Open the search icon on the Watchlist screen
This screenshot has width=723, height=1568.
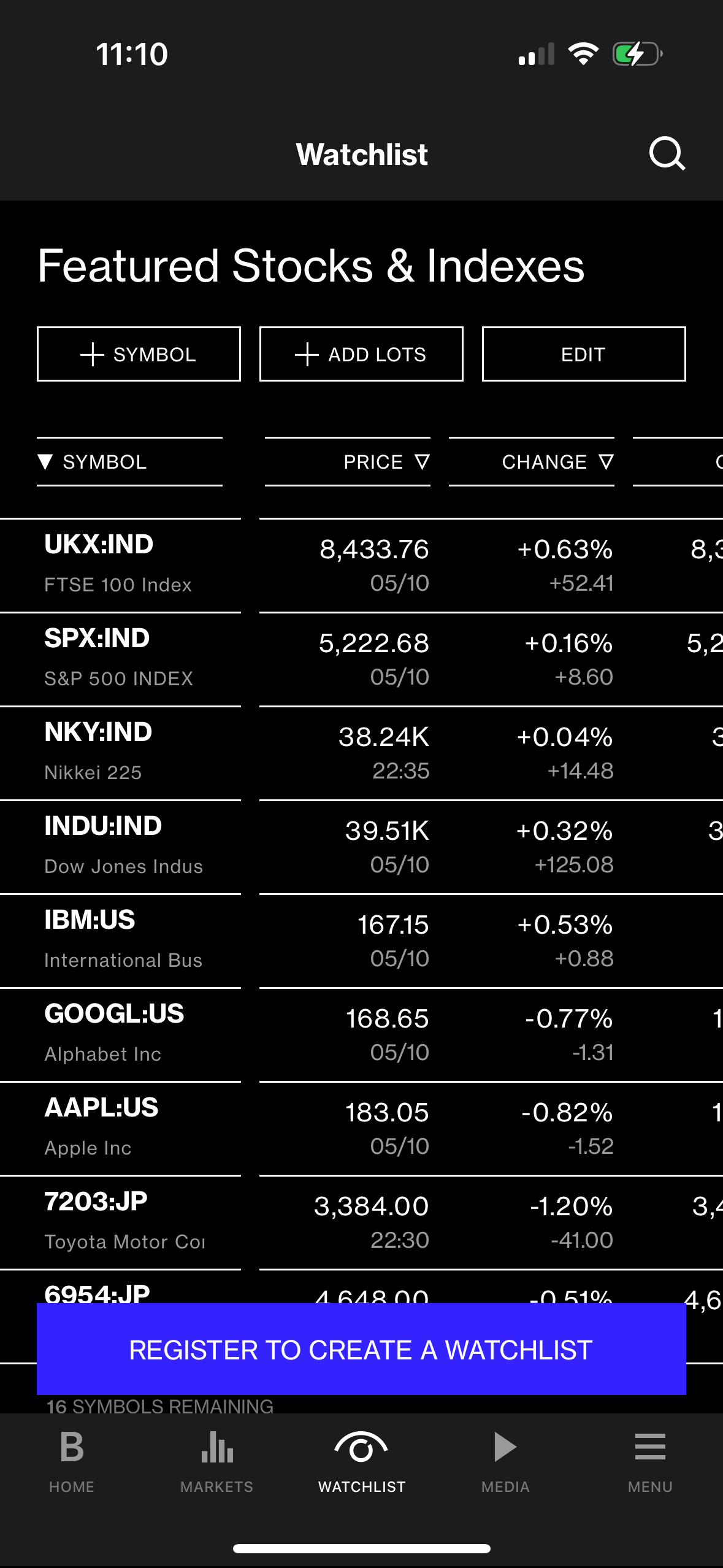668,154
